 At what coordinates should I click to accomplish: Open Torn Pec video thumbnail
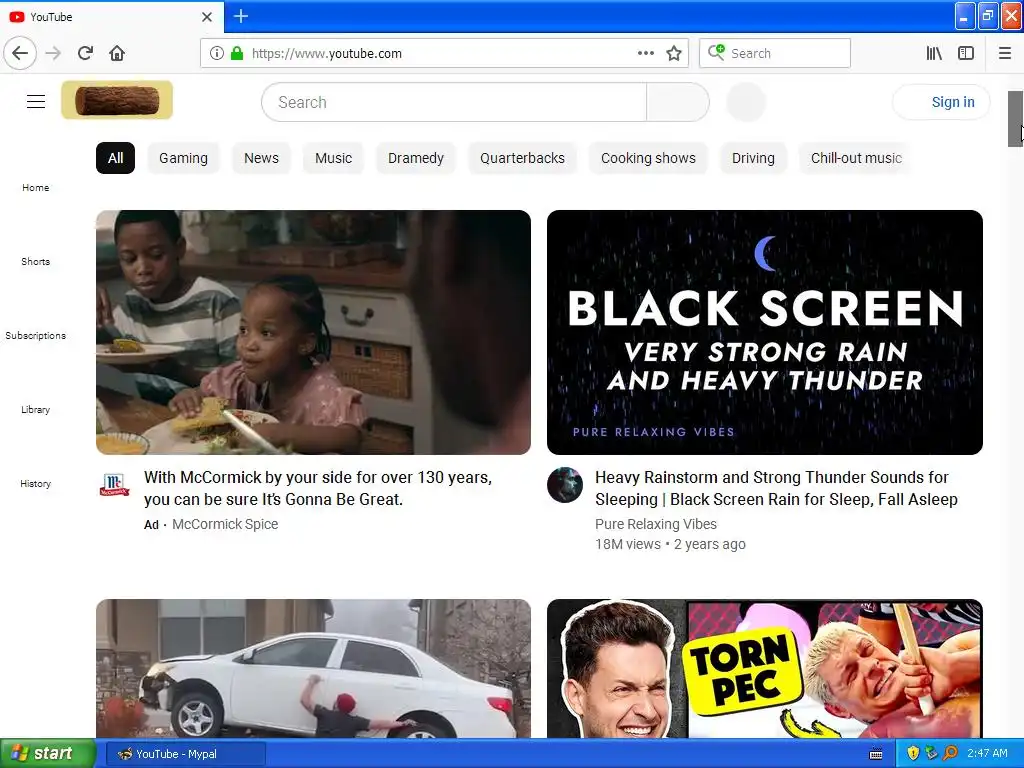[x=765, y=669]
